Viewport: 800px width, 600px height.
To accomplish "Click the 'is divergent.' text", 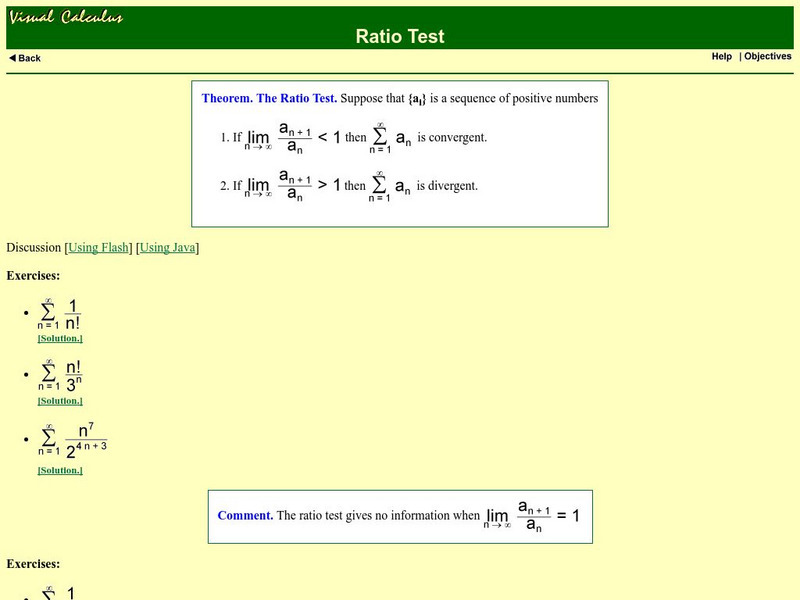I will pyautogui.click(x=447, y=186).
